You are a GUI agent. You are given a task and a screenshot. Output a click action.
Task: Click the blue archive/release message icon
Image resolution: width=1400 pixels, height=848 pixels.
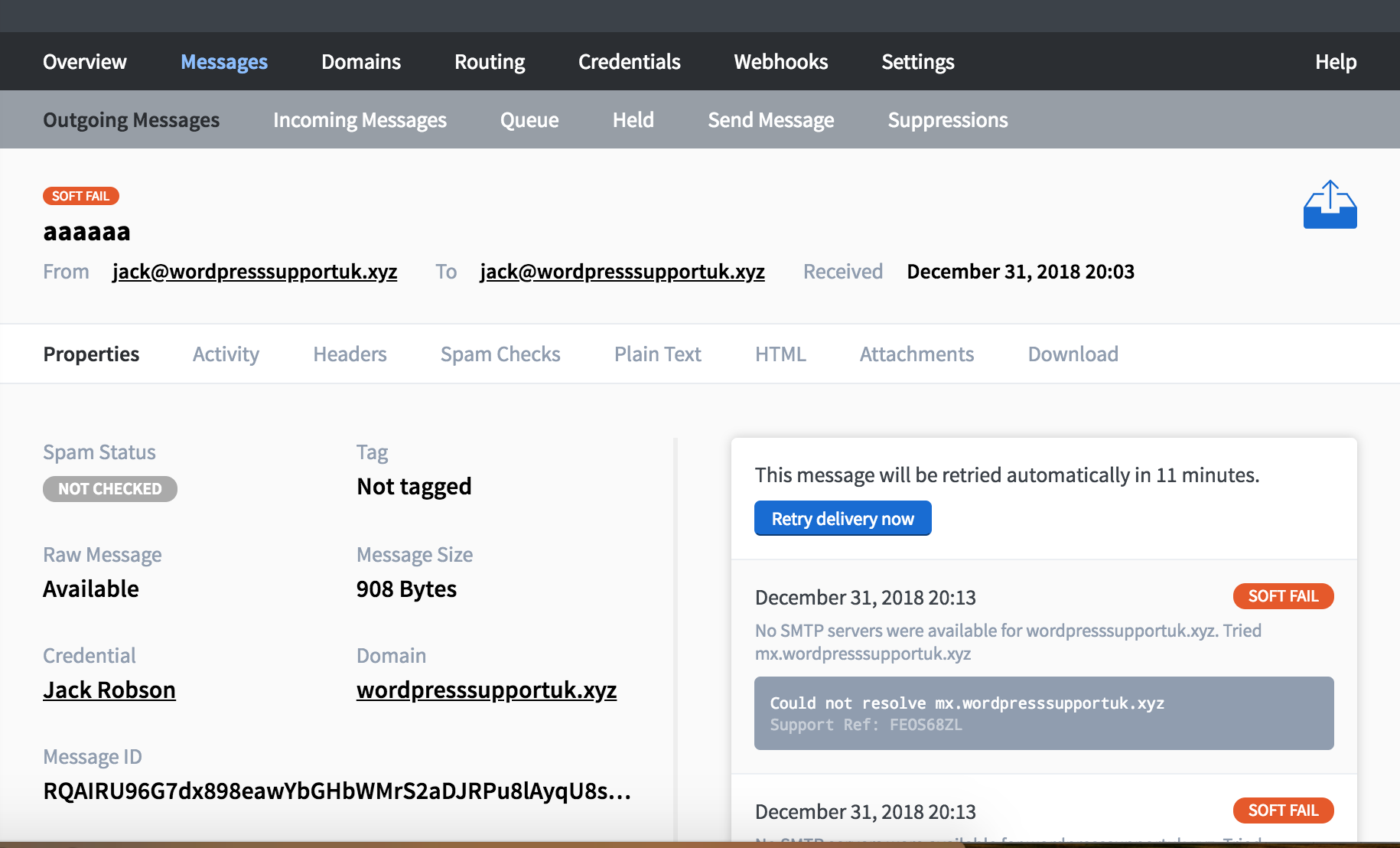coord(1330,204)
